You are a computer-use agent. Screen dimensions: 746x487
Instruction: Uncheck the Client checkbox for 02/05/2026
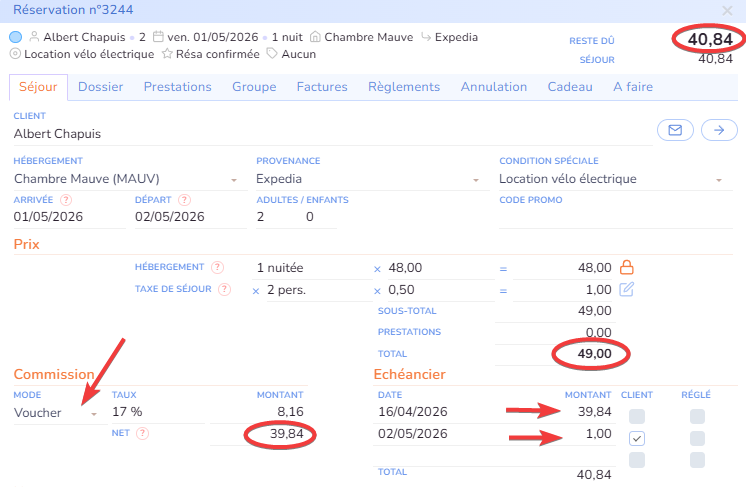click(x=637, y=438)
